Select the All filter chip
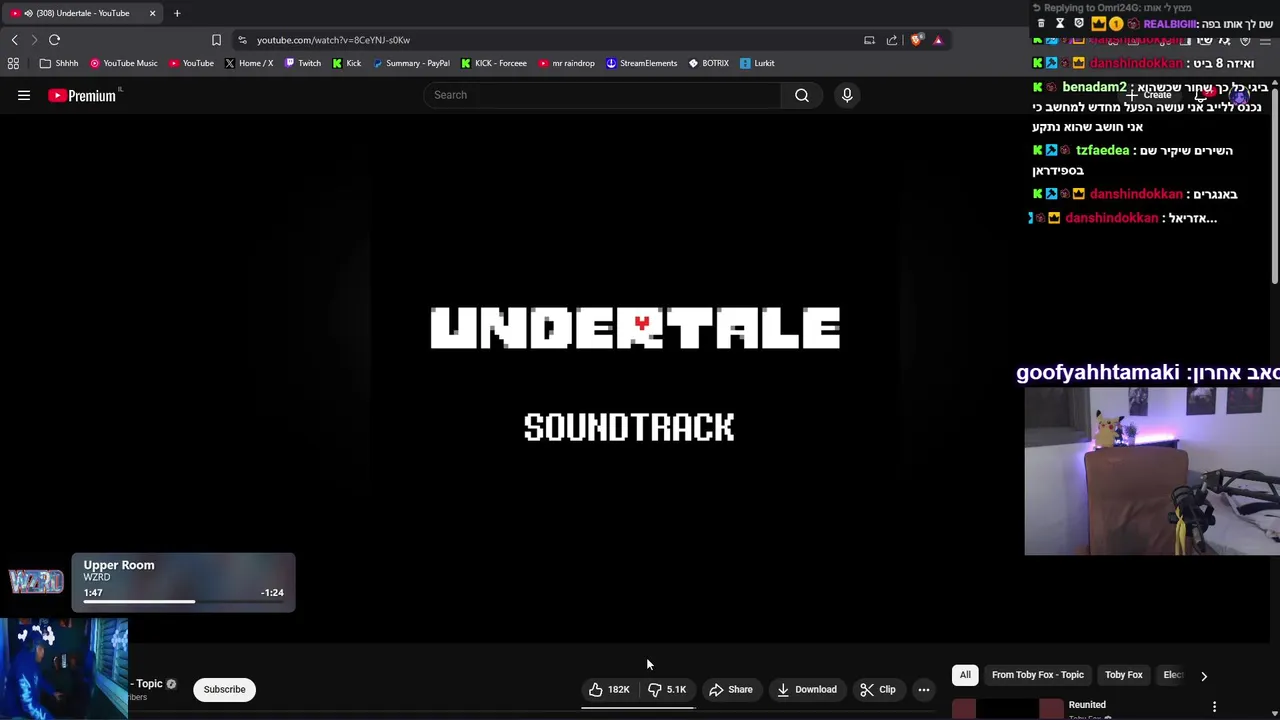 [965, 675]
